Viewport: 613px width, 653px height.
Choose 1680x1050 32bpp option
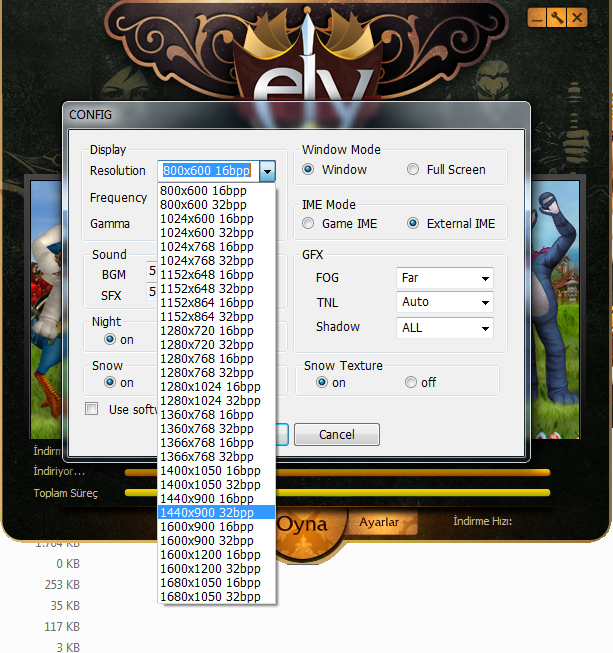coord(217,597)
